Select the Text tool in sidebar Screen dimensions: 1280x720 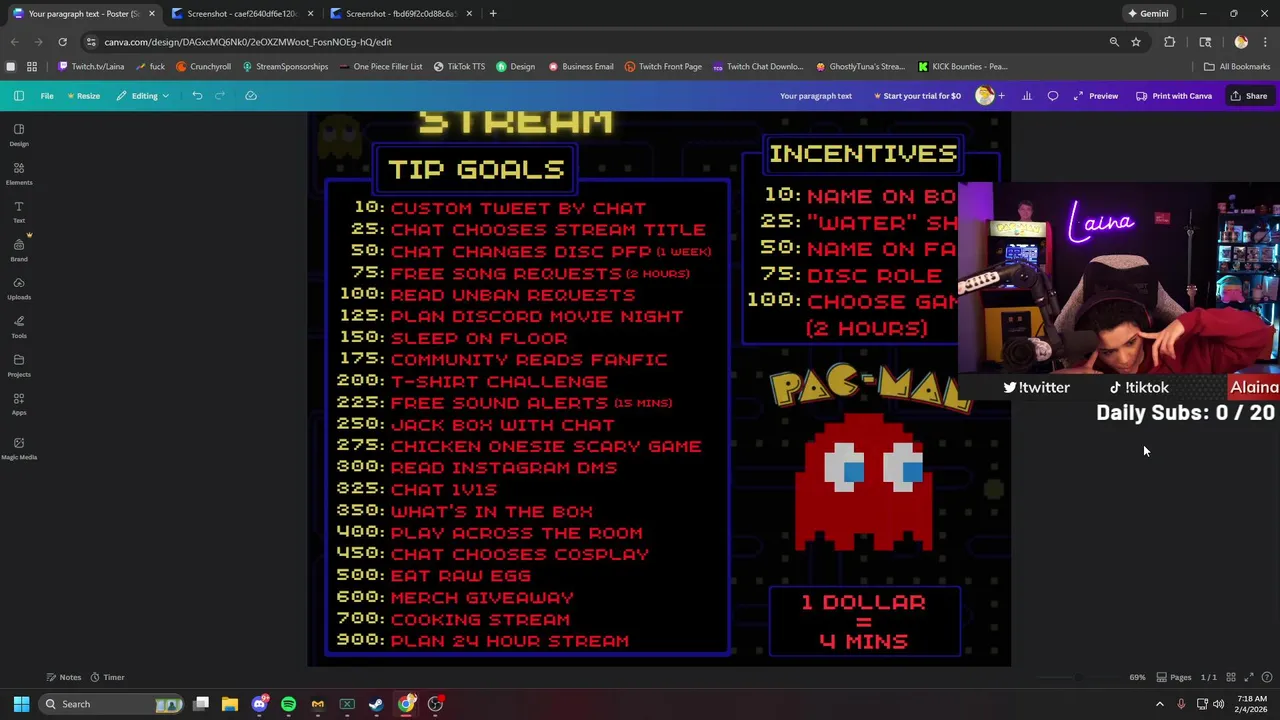pyautogui.click(x=19, y=212)
